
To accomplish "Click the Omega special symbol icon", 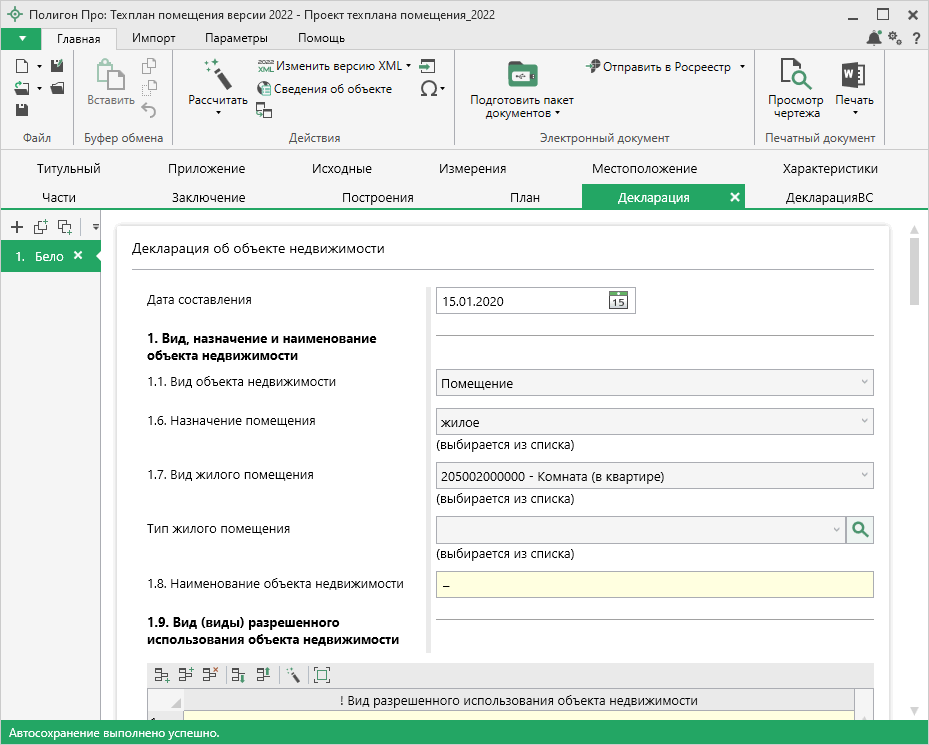I will tap(428, 88).
